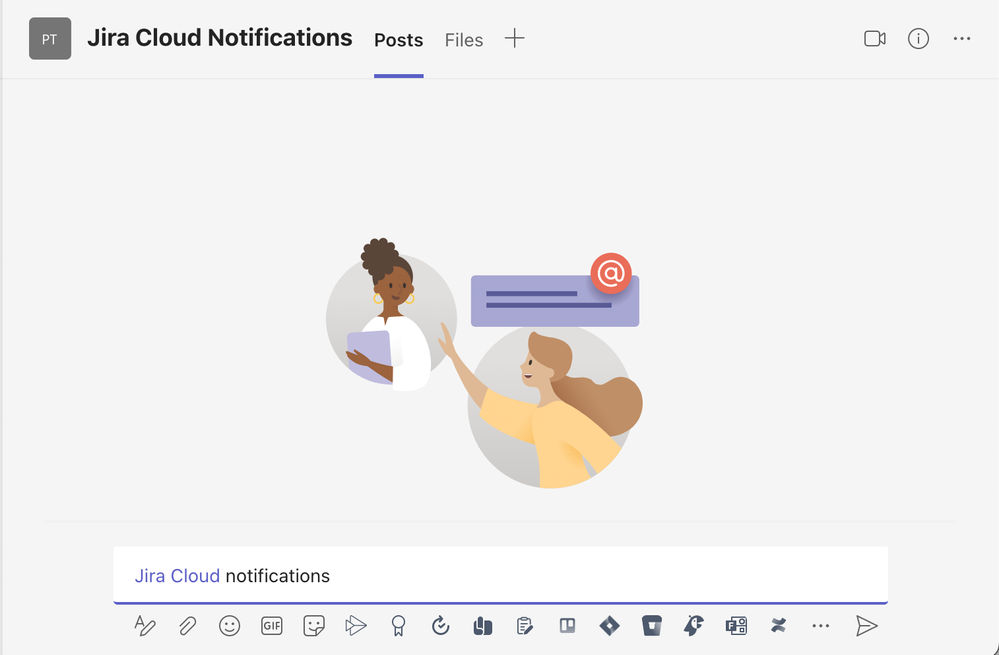Insert a GIF into the message
The width and height of the screenshot is (999, 655).
[271, 625]
